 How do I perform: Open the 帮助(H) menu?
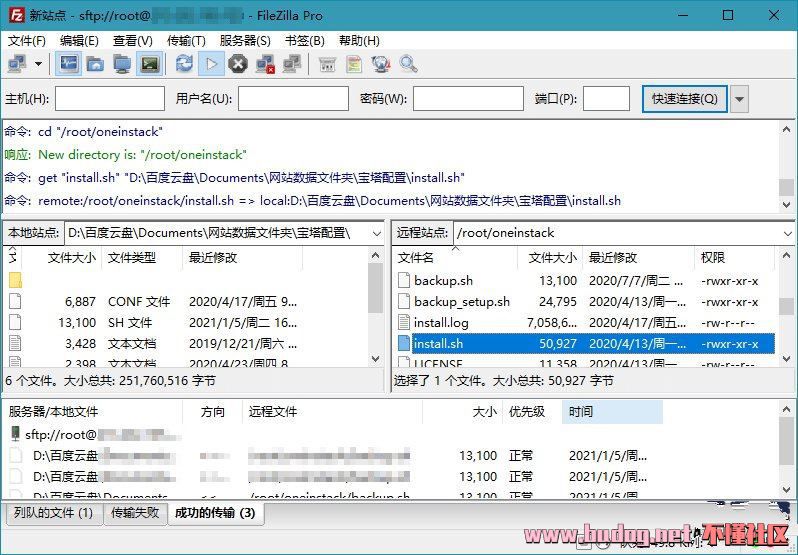click(359, 41)
